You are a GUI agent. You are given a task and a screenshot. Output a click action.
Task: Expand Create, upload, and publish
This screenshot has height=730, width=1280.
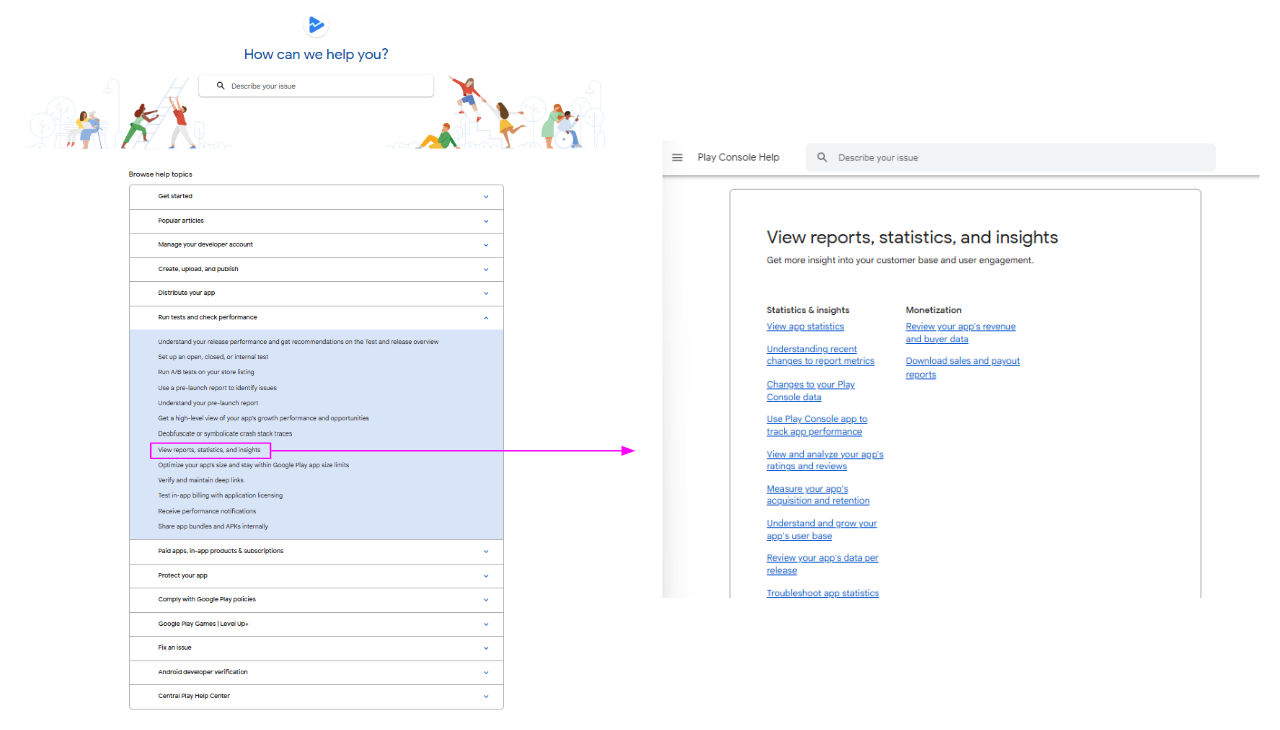pyautogui.click(x=316, y=269)
